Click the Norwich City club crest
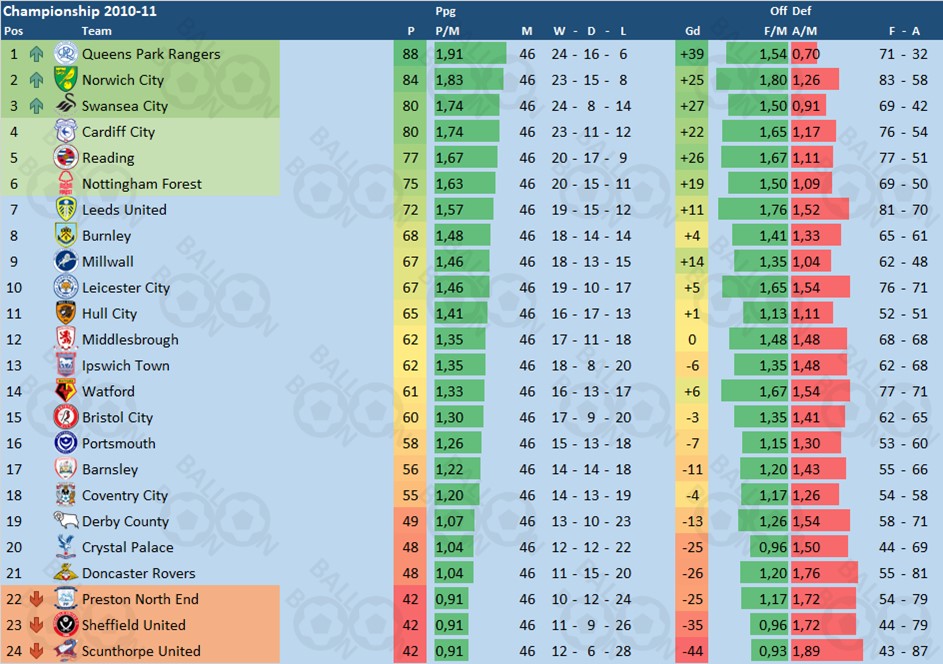The height and width of the screenshot is (664, 943). (x=66, y=79)
